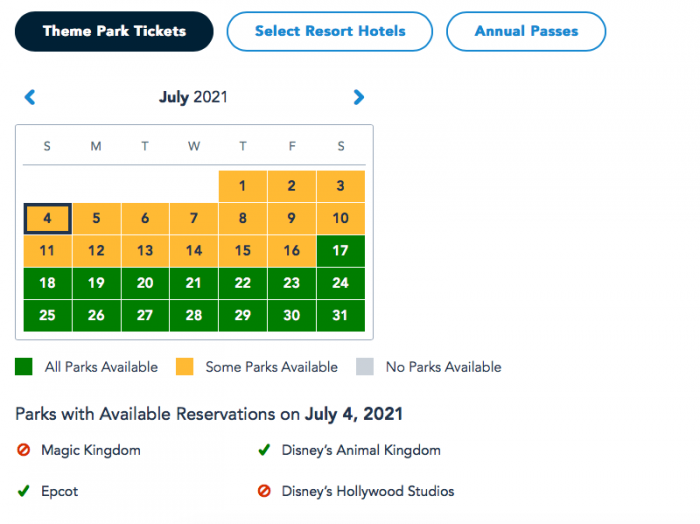Pick July 10 on the calendar
Viewport: 700px width, 524px height.
341,218
